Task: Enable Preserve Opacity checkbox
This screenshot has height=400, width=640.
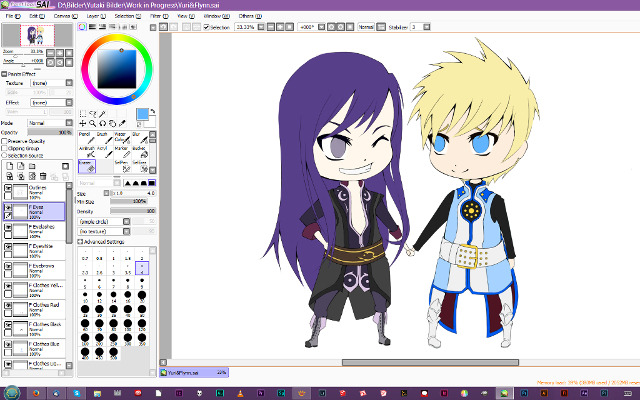Action: click(5, 141)
